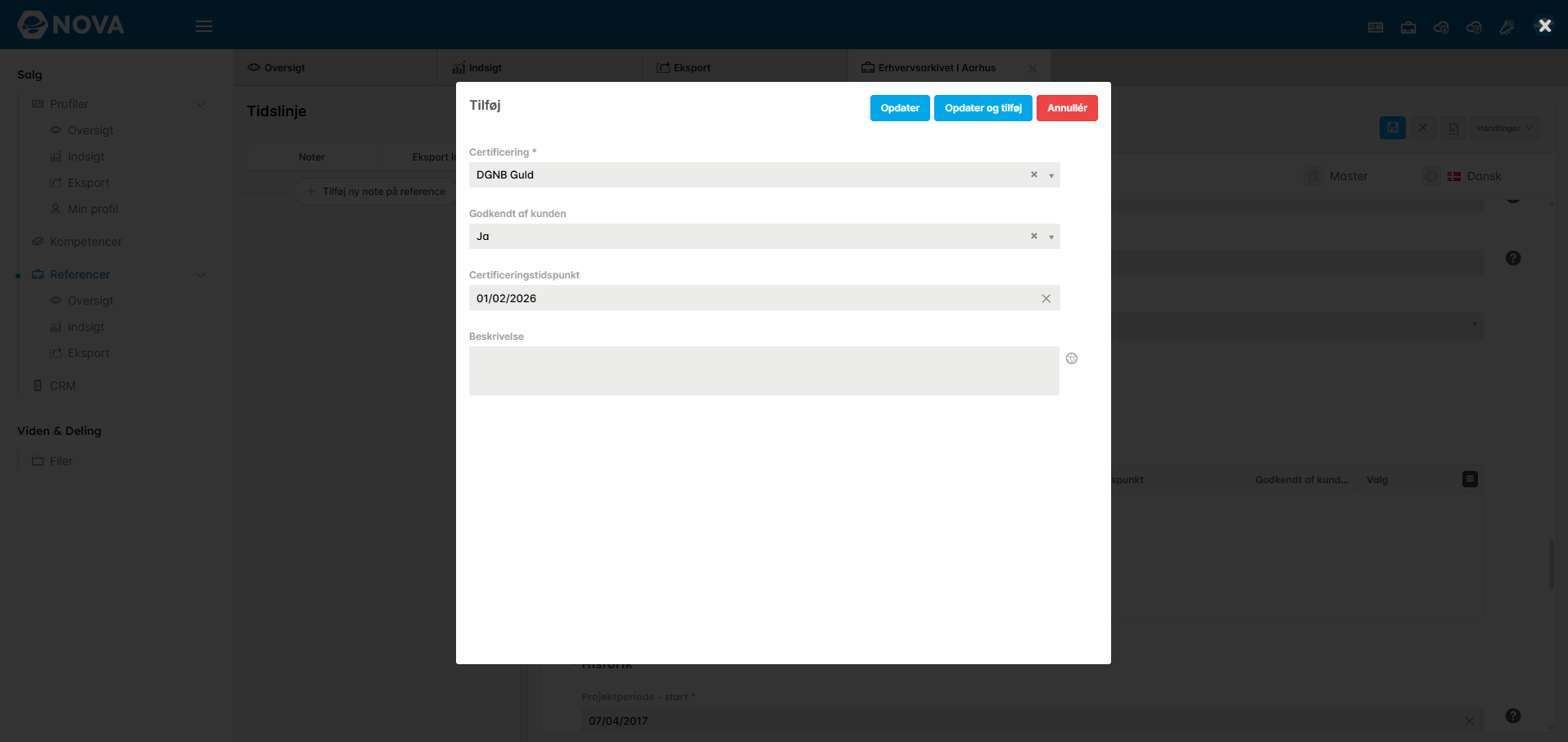Open the Handlinger dropdown
1568x742 pixels.
click(x=1504, y=128)
